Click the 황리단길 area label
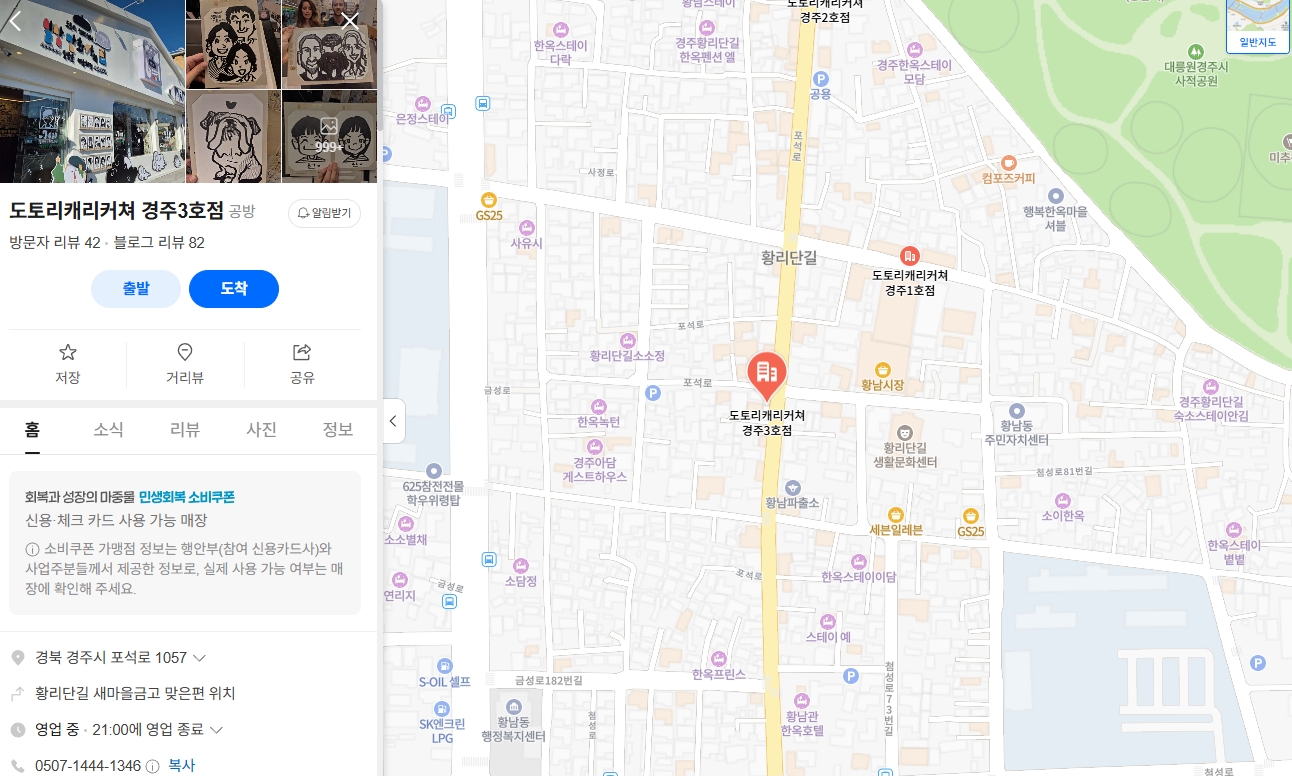The image size is (1292, 776). (789, 258)
